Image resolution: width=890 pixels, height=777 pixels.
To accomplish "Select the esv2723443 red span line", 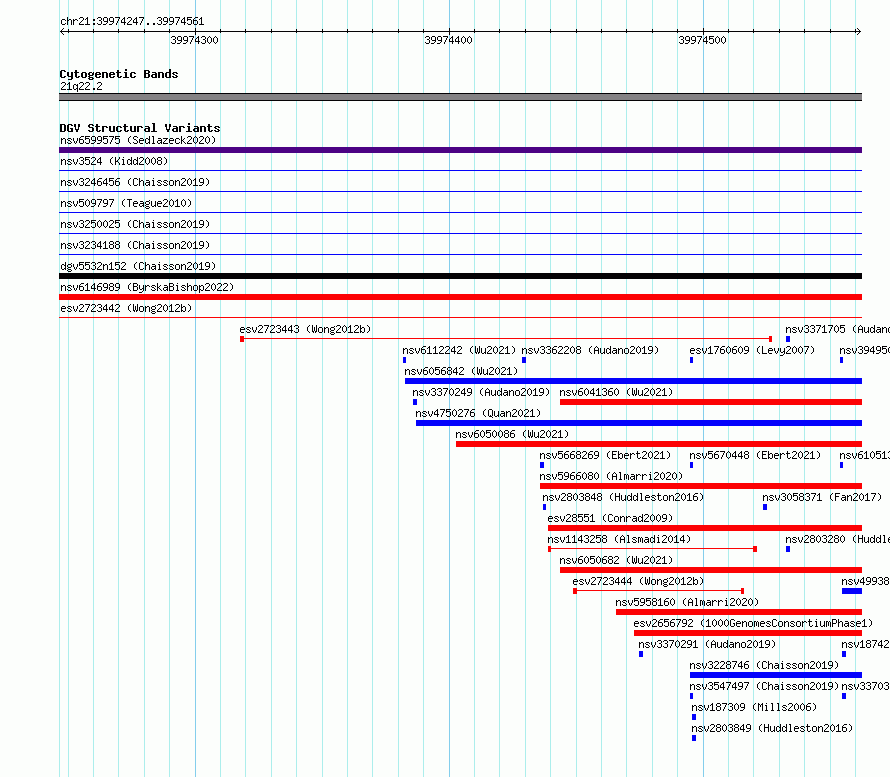I will coord(506,339).
